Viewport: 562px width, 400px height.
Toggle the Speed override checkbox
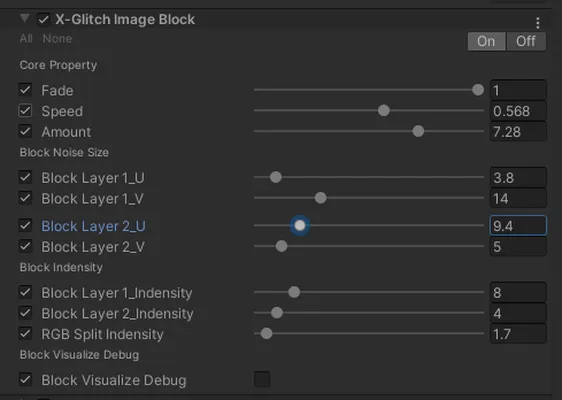25,111
